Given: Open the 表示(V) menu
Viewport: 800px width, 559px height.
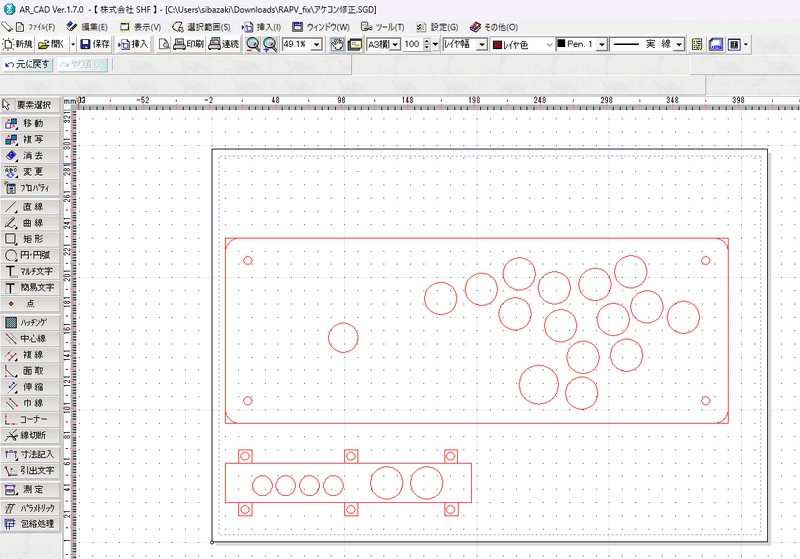Looking at the screenshot, I should click(141, 27).
